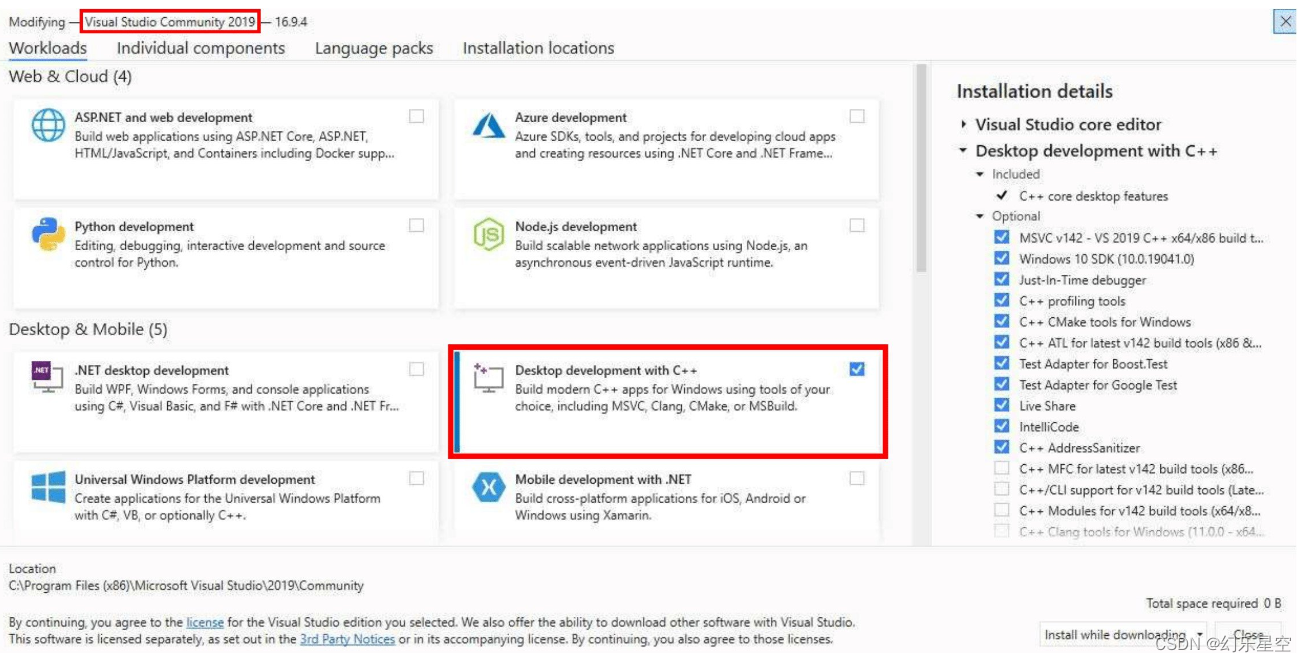Image resolution: width=1306 pixels, height=662 pixels.
Task: Collapse the Included section arrow
Action: (x=980, y=174)
